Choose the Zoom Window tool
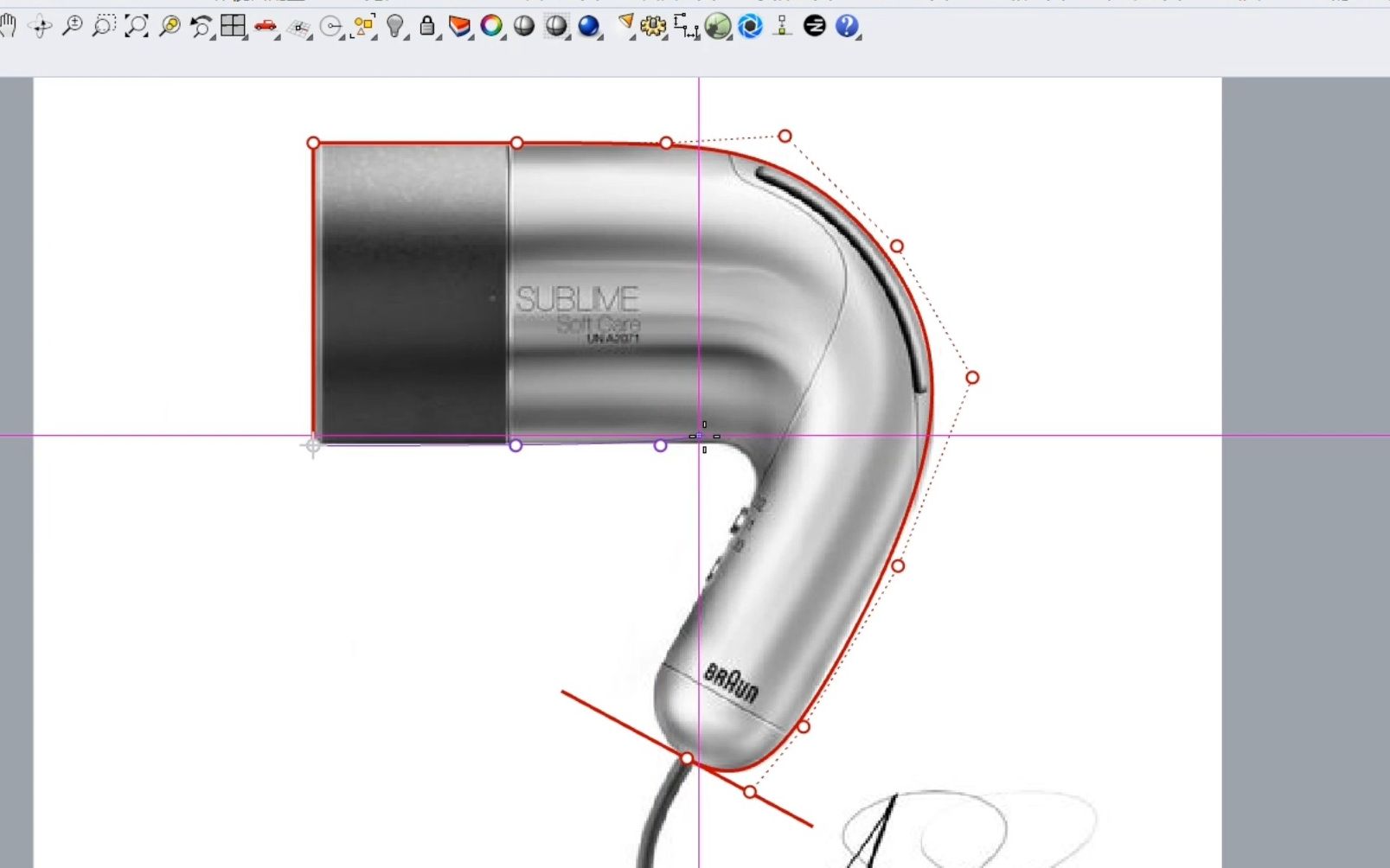 click(x=104, y=26)
